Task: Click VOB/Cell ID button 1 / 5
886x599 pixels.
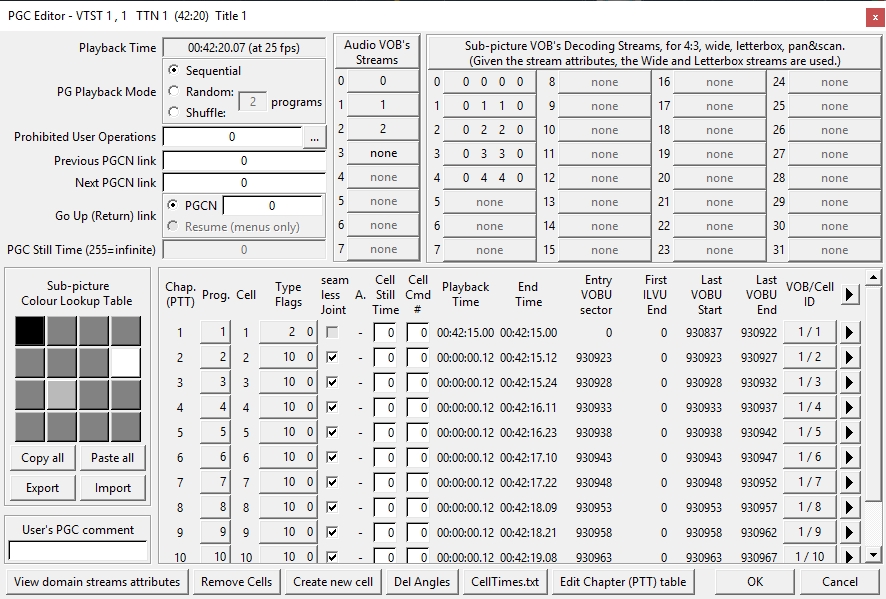Action: click(810, 432)
